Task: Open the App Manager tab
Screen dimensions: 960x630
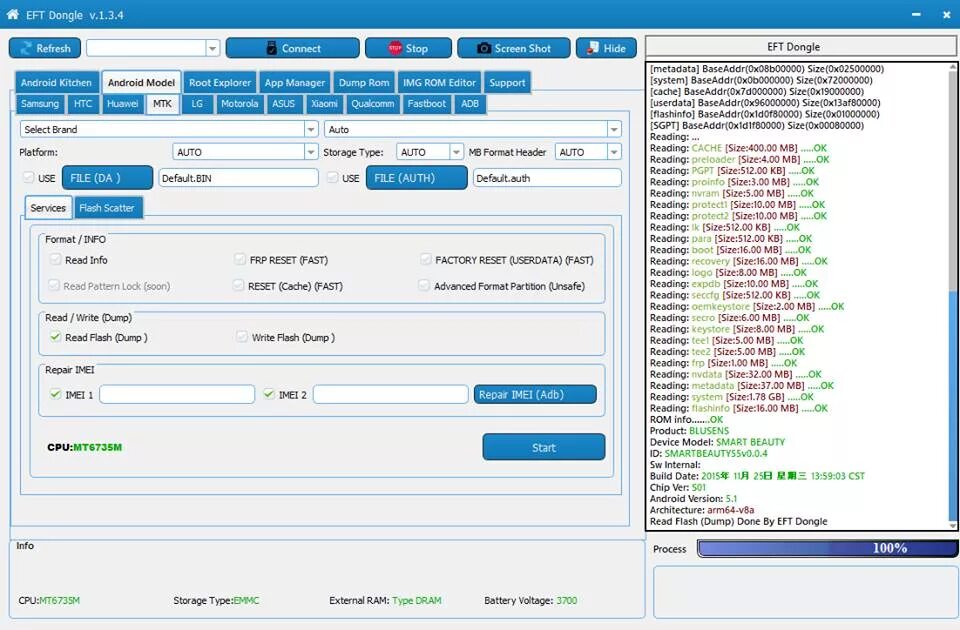Action: pyautogui.click(x=294, y=83)
